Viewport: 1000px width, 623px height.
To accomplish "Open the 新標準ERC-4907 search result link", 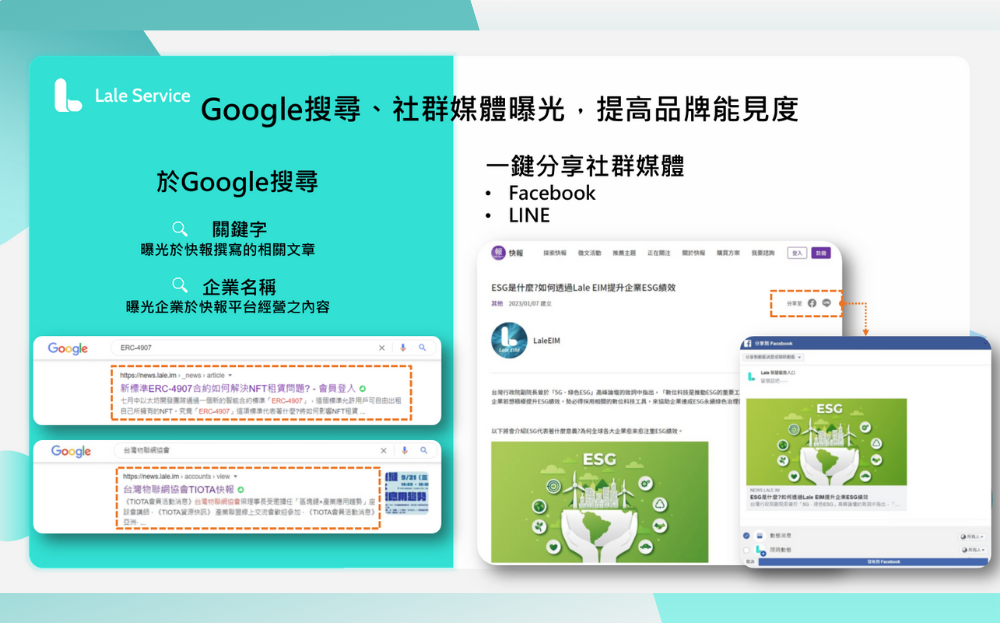I will click(238, 388).
